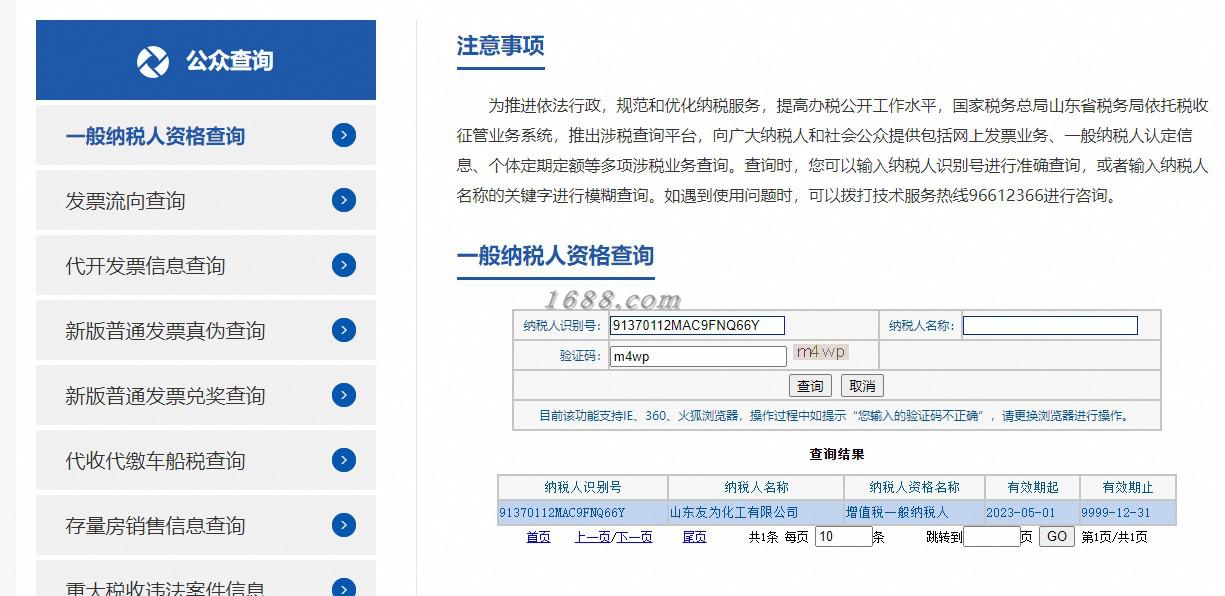This screenshot has height=596, width=1225.
Task: Click the 注意事项 heading
Action: pos(500,46)
